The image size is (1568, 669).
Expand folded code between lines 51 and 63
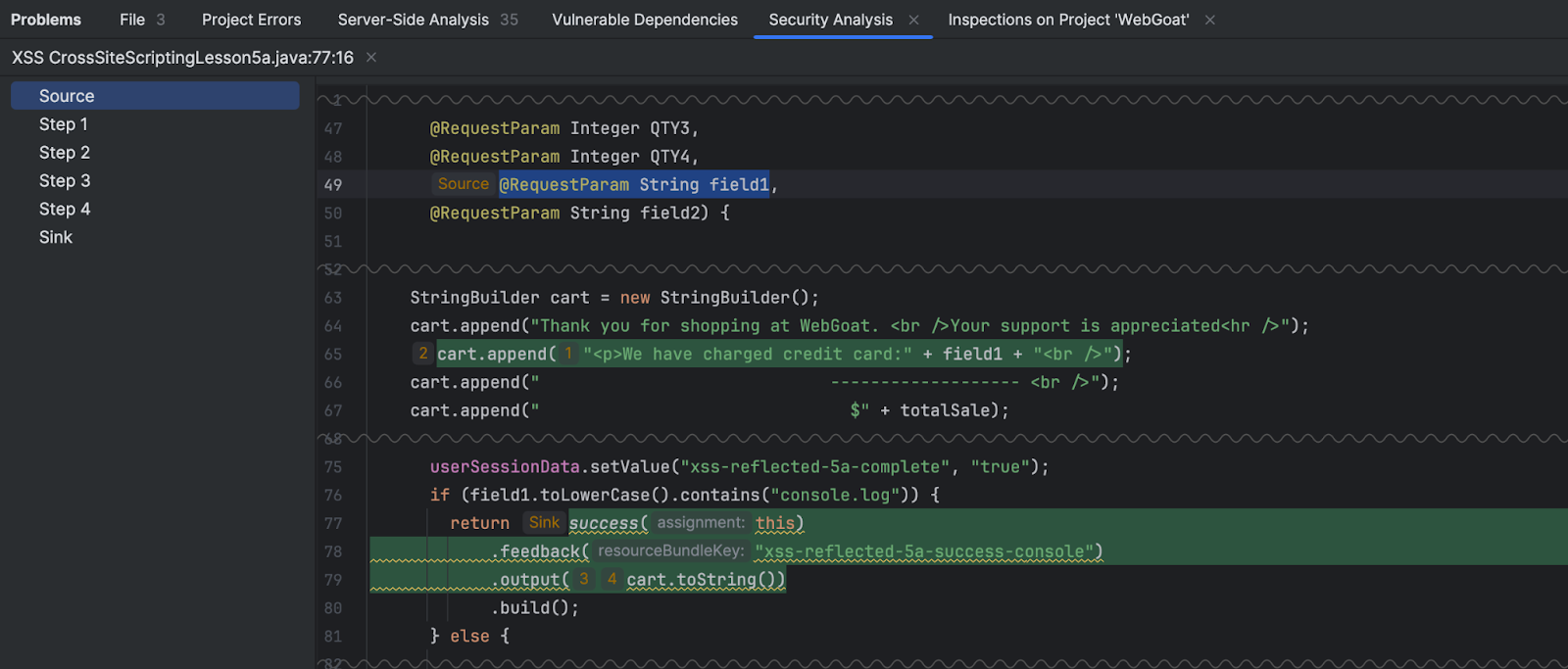coord(941,269)
